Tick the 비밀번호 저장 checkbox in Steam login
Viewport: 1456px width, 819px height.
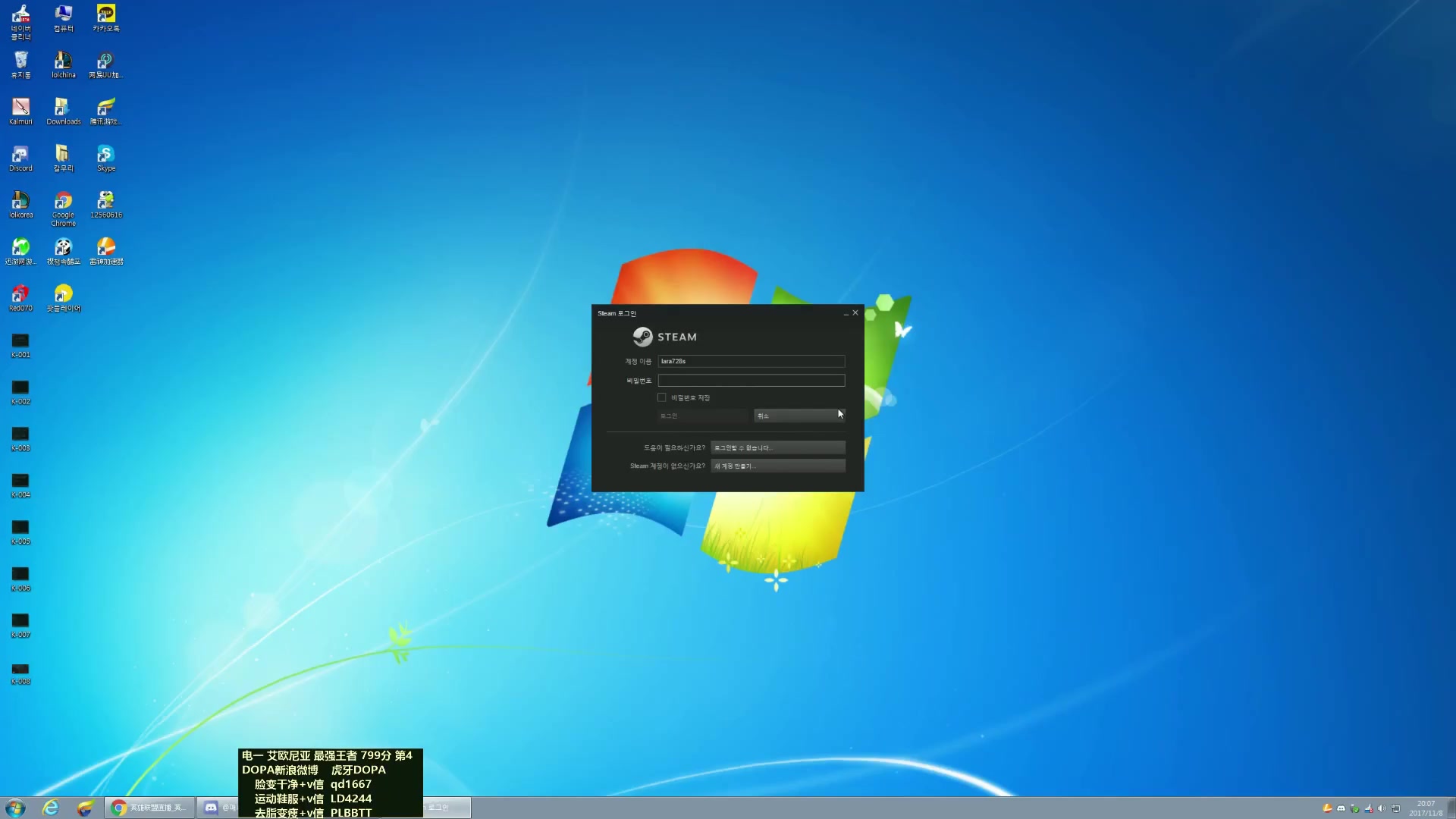pos(661,397)
